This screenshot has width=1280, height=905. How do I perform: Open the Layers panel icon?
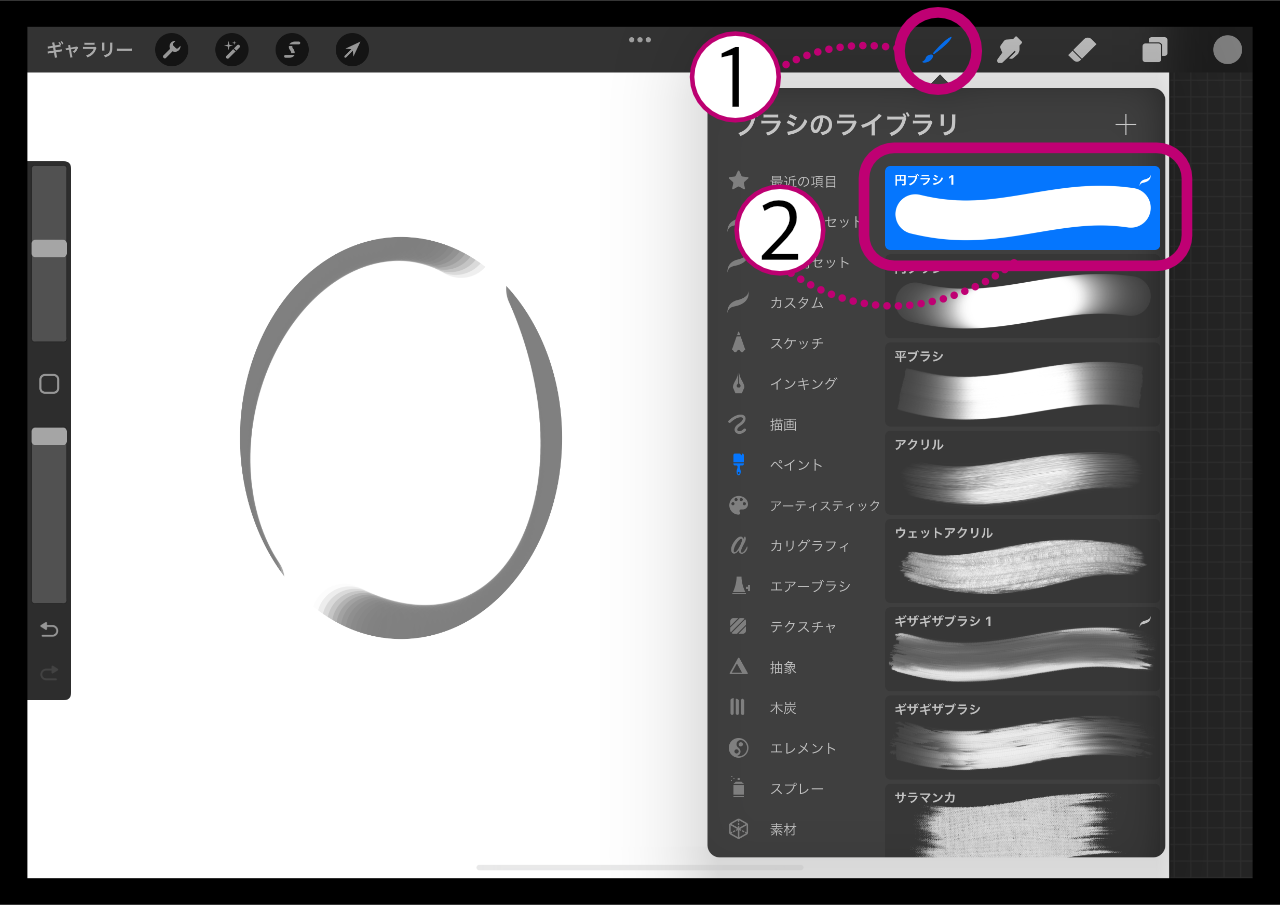[x=1155, y=50]
